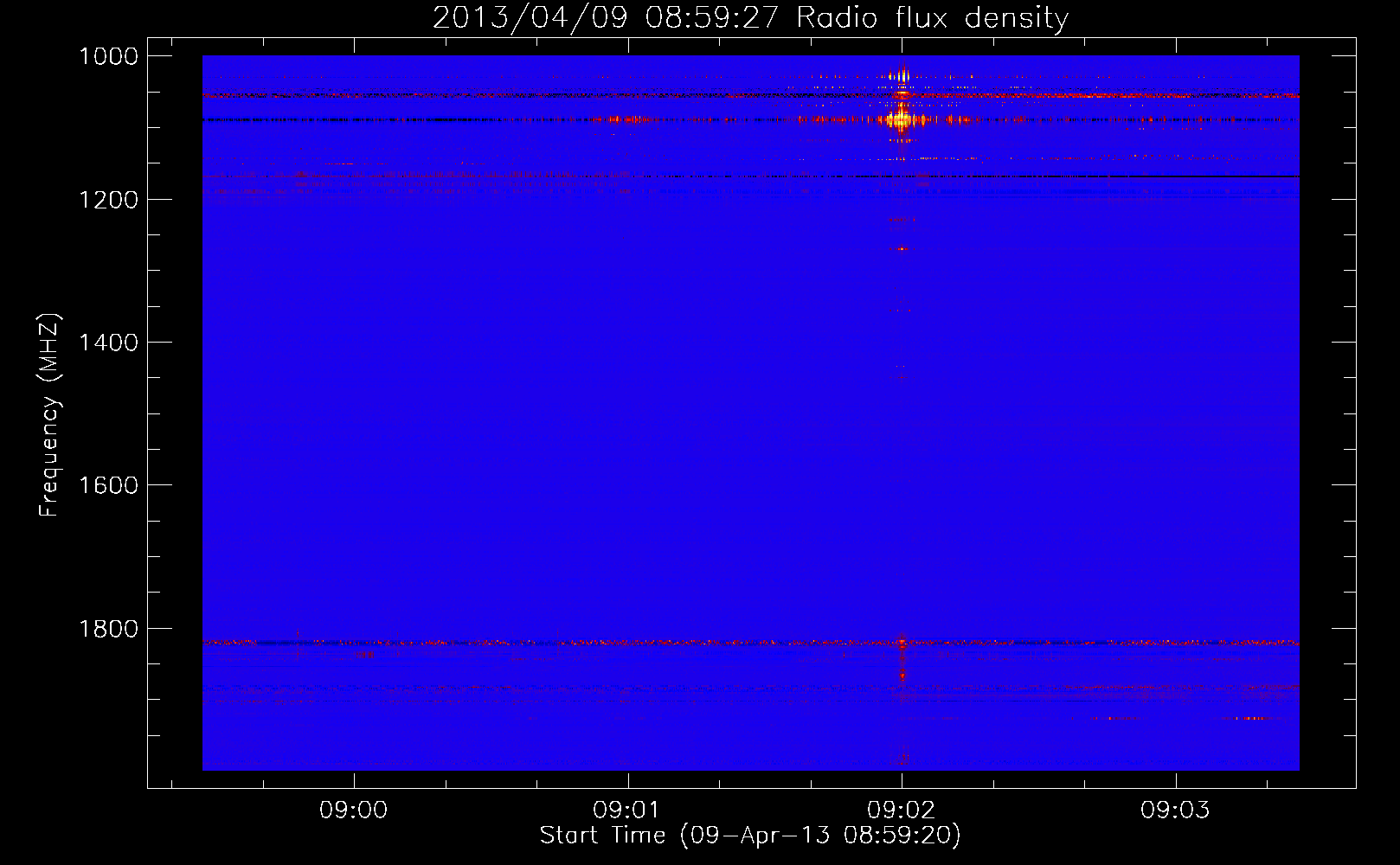This screenshot has width=1400, height=865.
Task: Click the red interference band near 1820 MHz
Action: [750, 643]
